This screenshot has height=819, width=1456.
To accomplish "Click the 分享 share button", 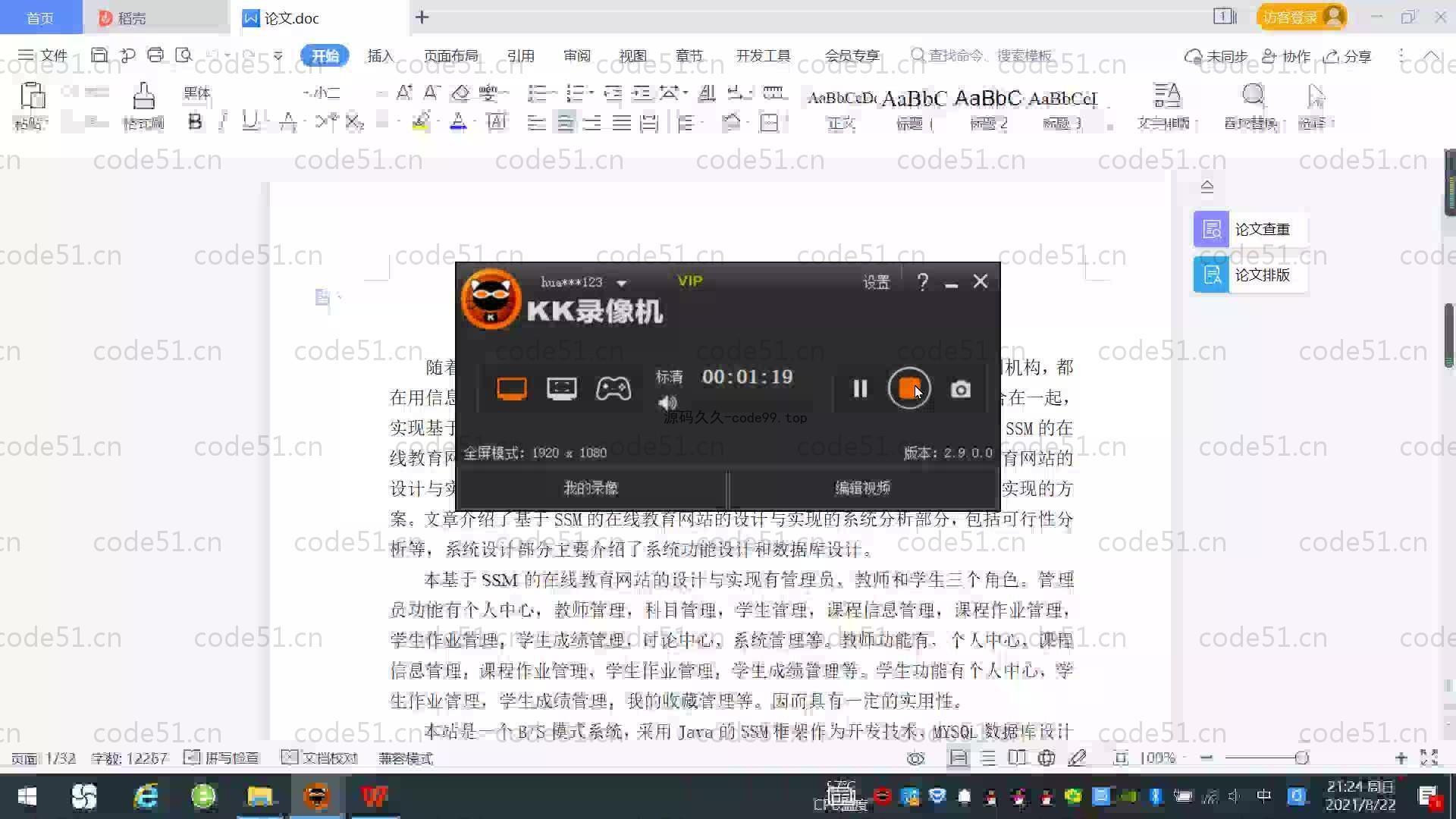I will 1347,56.
